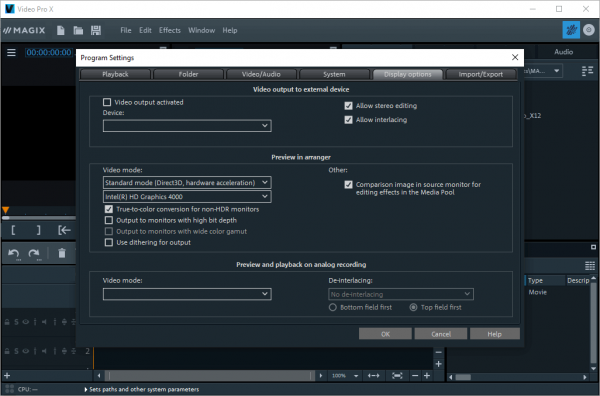Solo track 2 with its S icon
The image size is (600, 396).
(16, 351)
